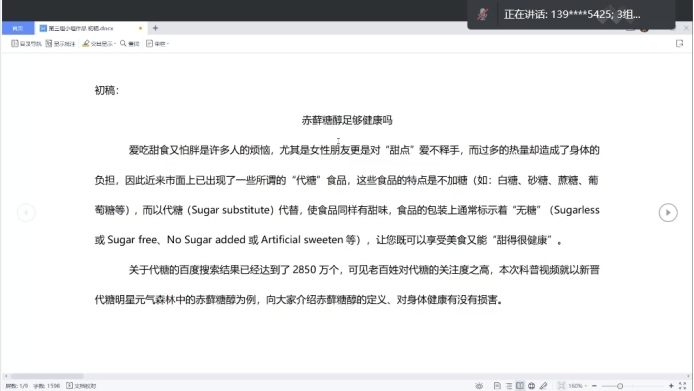Click the 文档校对 proofreading button
The width and height of the screenshot is (694, 391).
pyautogui.click(x=81, y=386)
